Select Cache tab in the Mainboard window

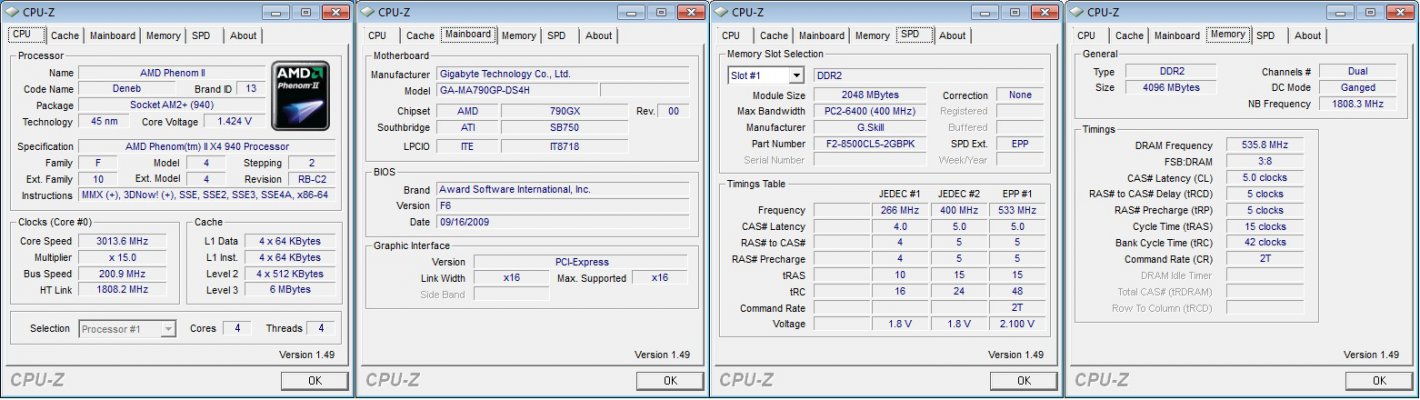coord(419,35)
